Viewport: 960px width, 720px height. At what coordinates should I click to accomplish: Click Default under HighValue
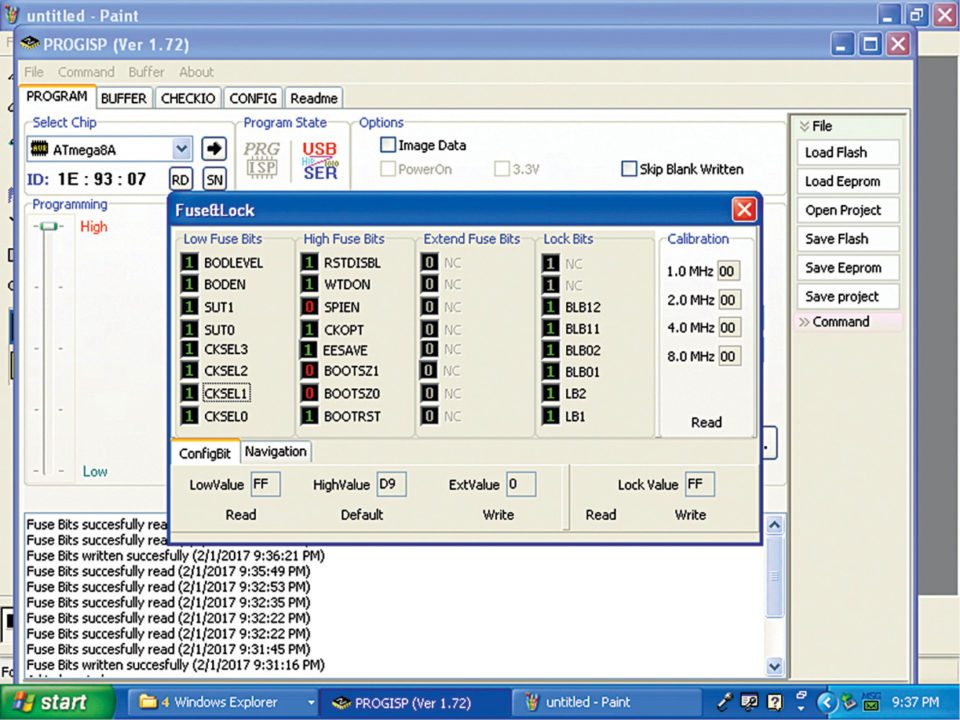coord(361,515)
